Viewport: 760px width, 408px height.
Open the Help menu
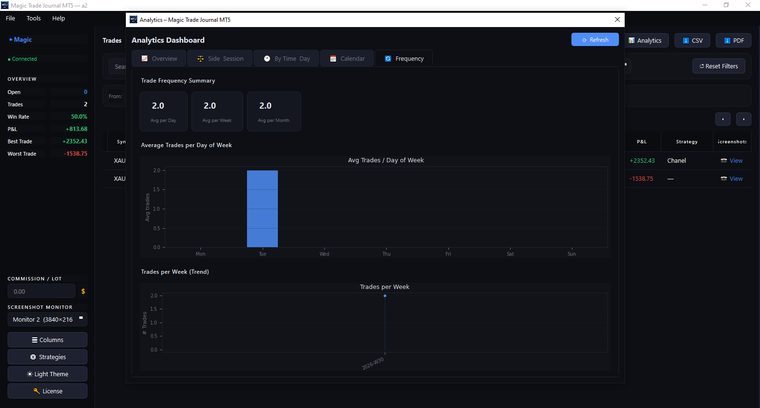pyautogui.click(x=59, y=18)
